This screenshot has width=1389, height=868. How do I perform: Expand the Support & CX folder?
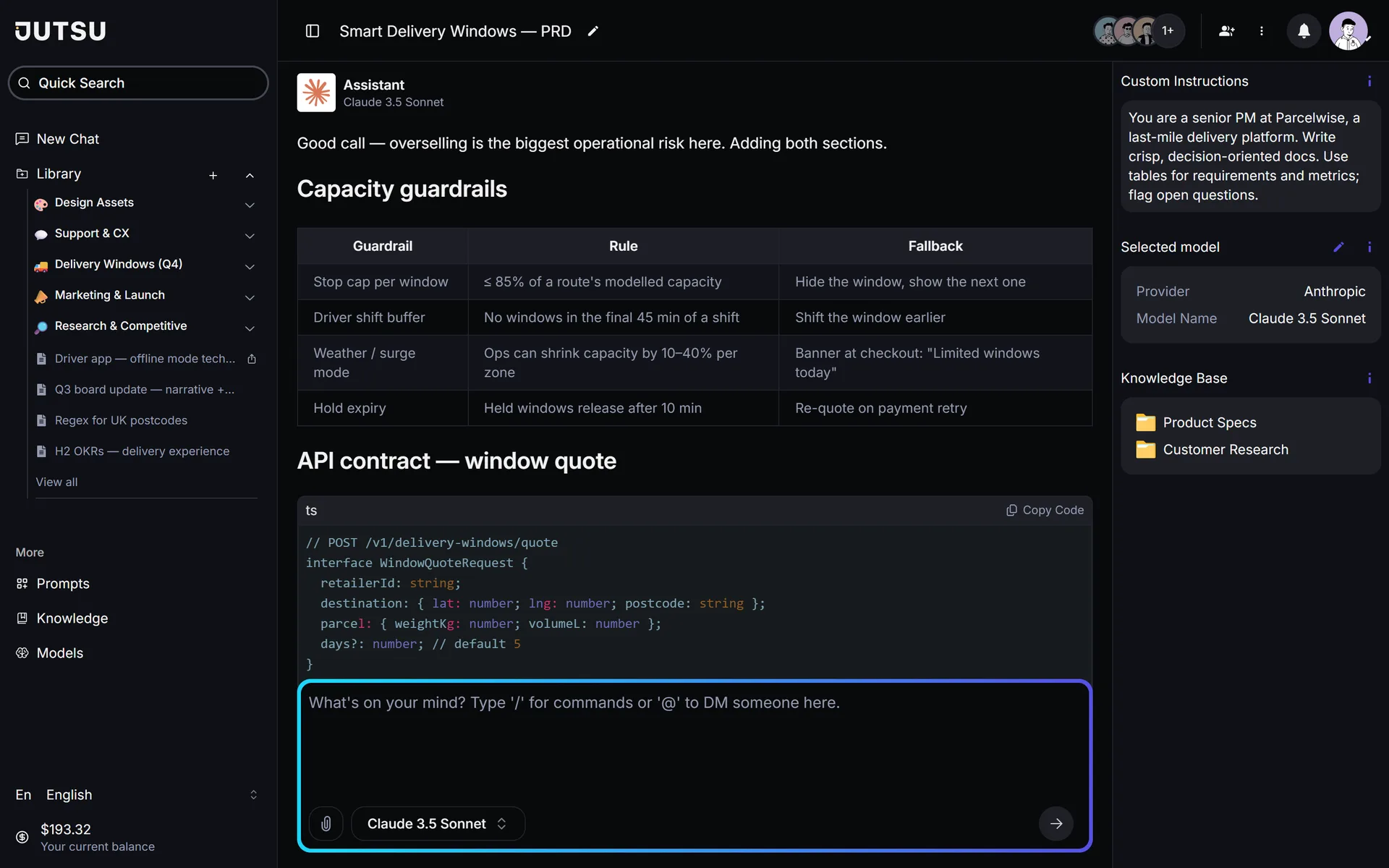pos(250,236)
